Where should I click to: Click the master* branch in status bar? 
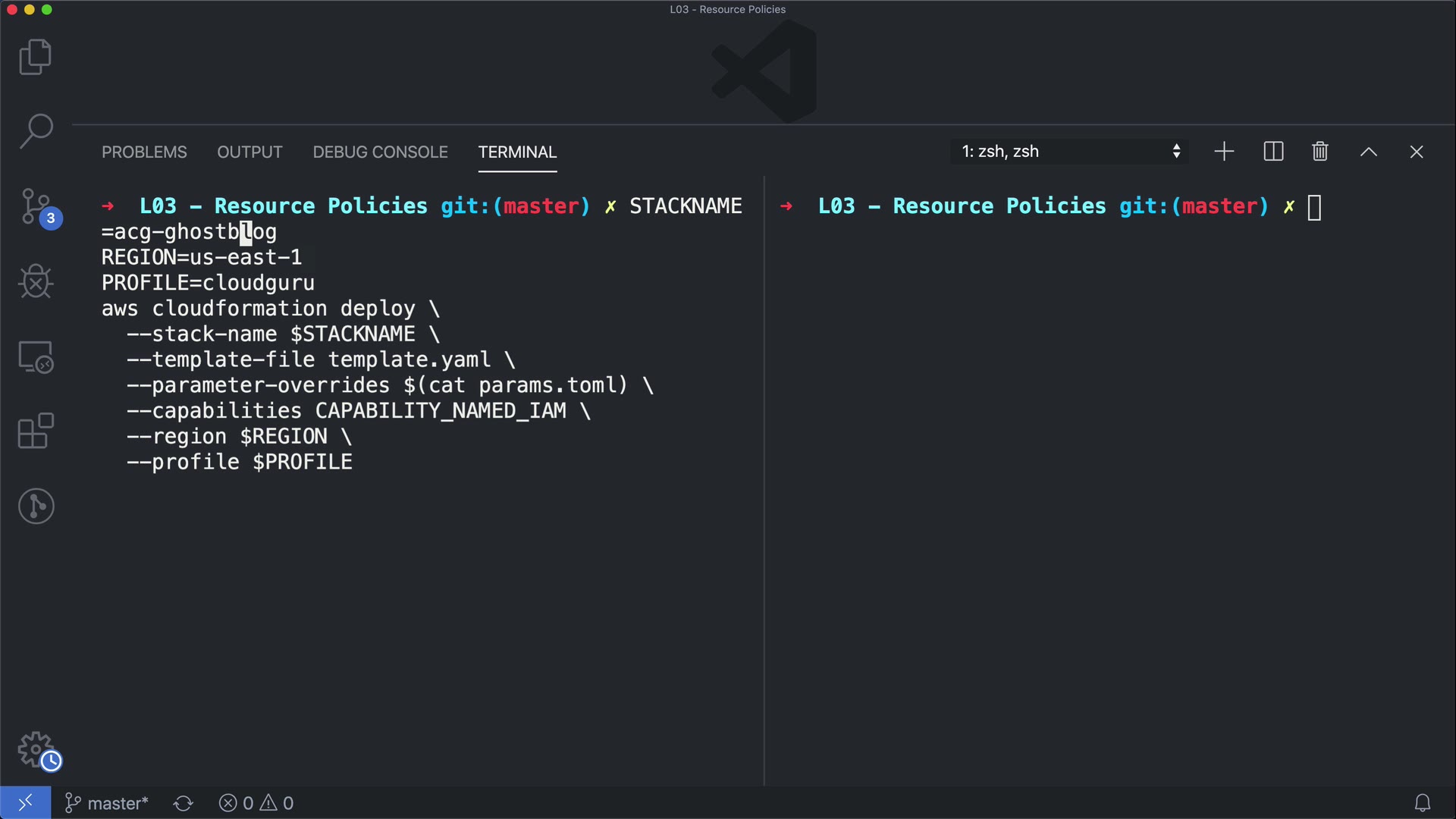click(107, 803)
